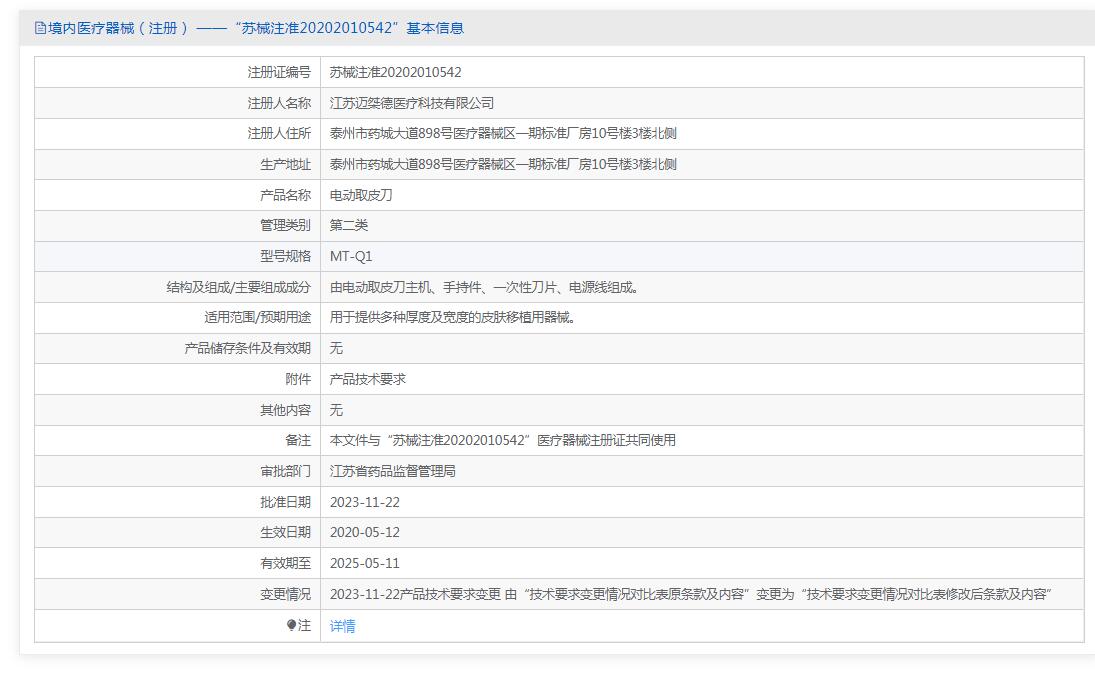1095x680 pixels.
Task: Click the 有效期至 label
Action: 286,563
